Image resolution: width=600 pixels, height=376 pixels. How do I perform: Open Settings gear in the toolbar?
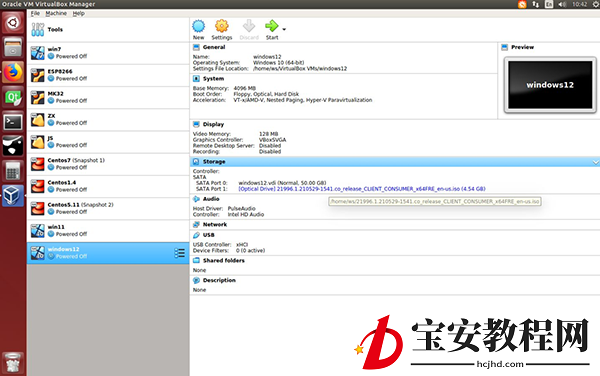tap(222, 26)
